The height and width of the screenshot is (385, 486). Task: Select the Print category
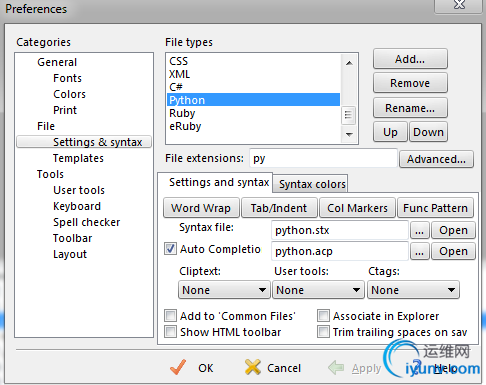pos(65,110)
